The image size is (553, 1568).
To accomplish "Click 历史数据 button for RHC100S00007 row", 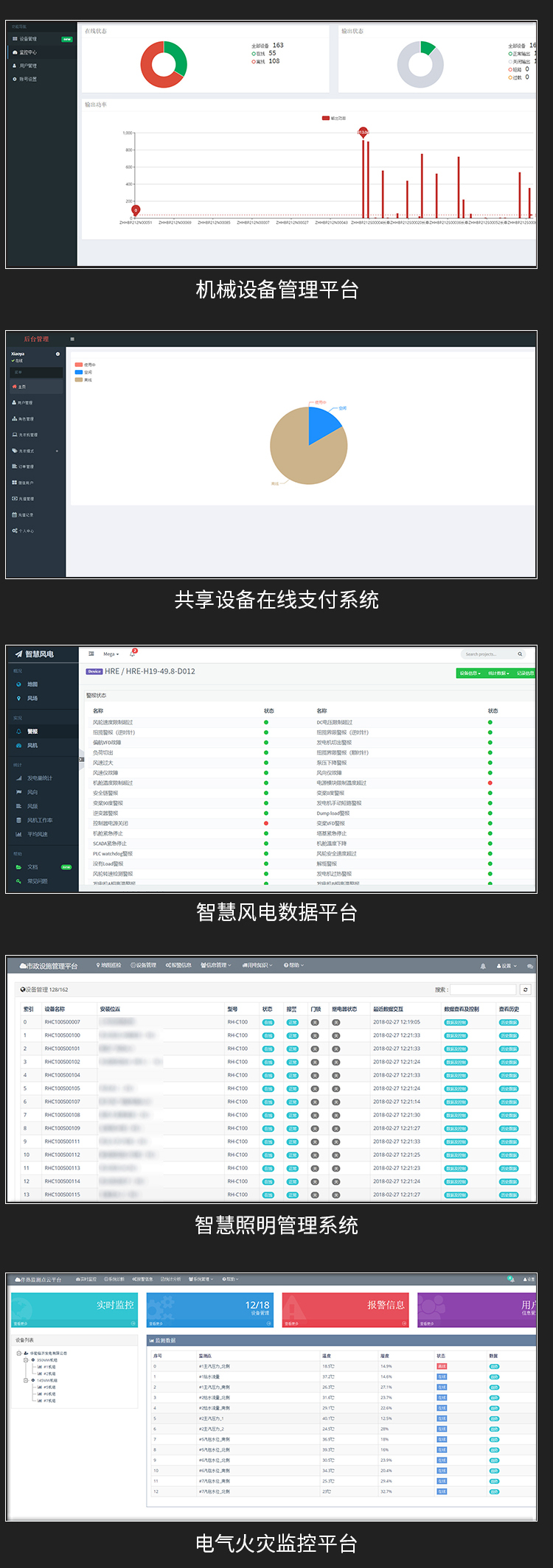I will click(x=509, y=1022).
